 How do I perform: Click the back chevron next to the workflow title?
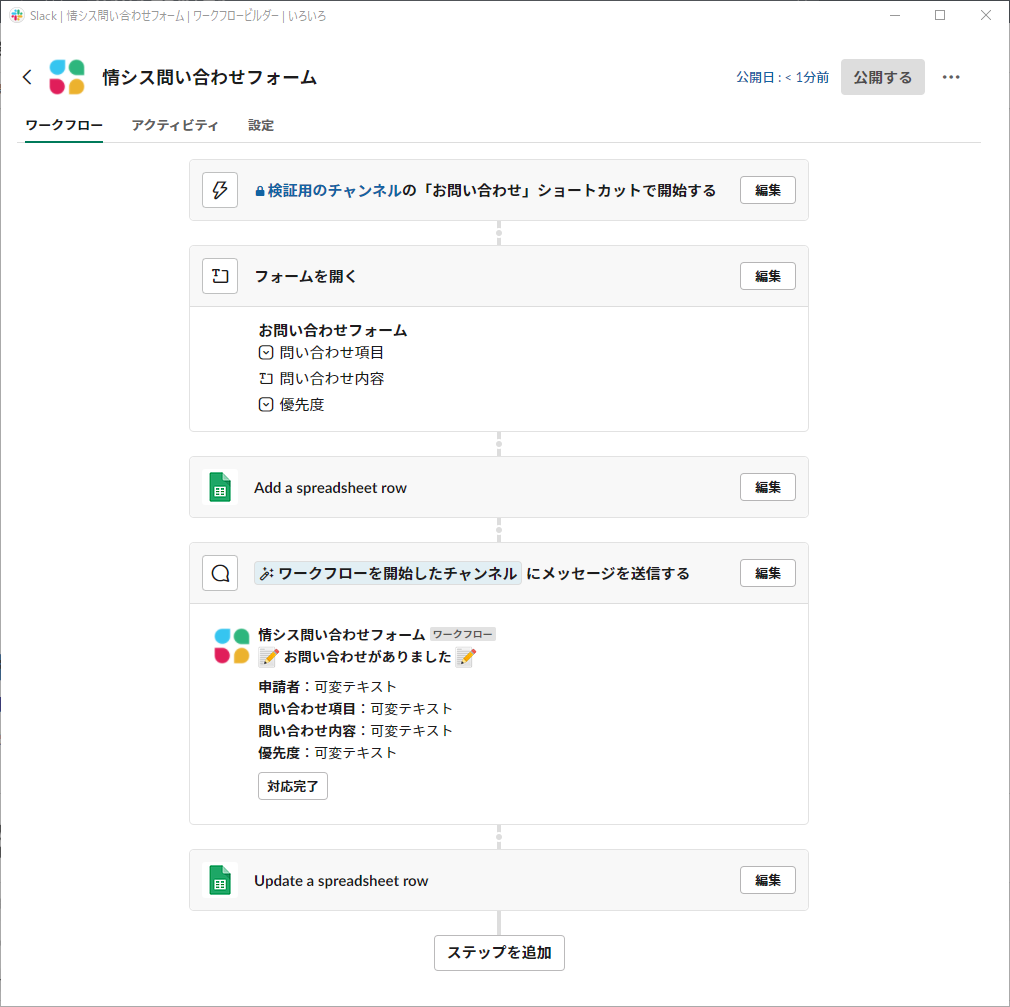coord(27,76)
